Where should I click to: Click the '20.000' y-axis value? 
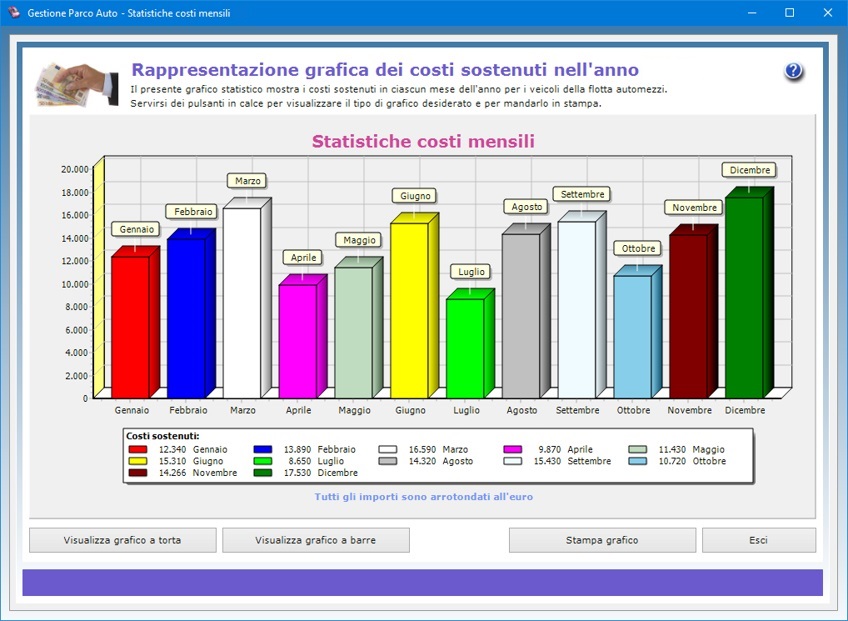75,169
